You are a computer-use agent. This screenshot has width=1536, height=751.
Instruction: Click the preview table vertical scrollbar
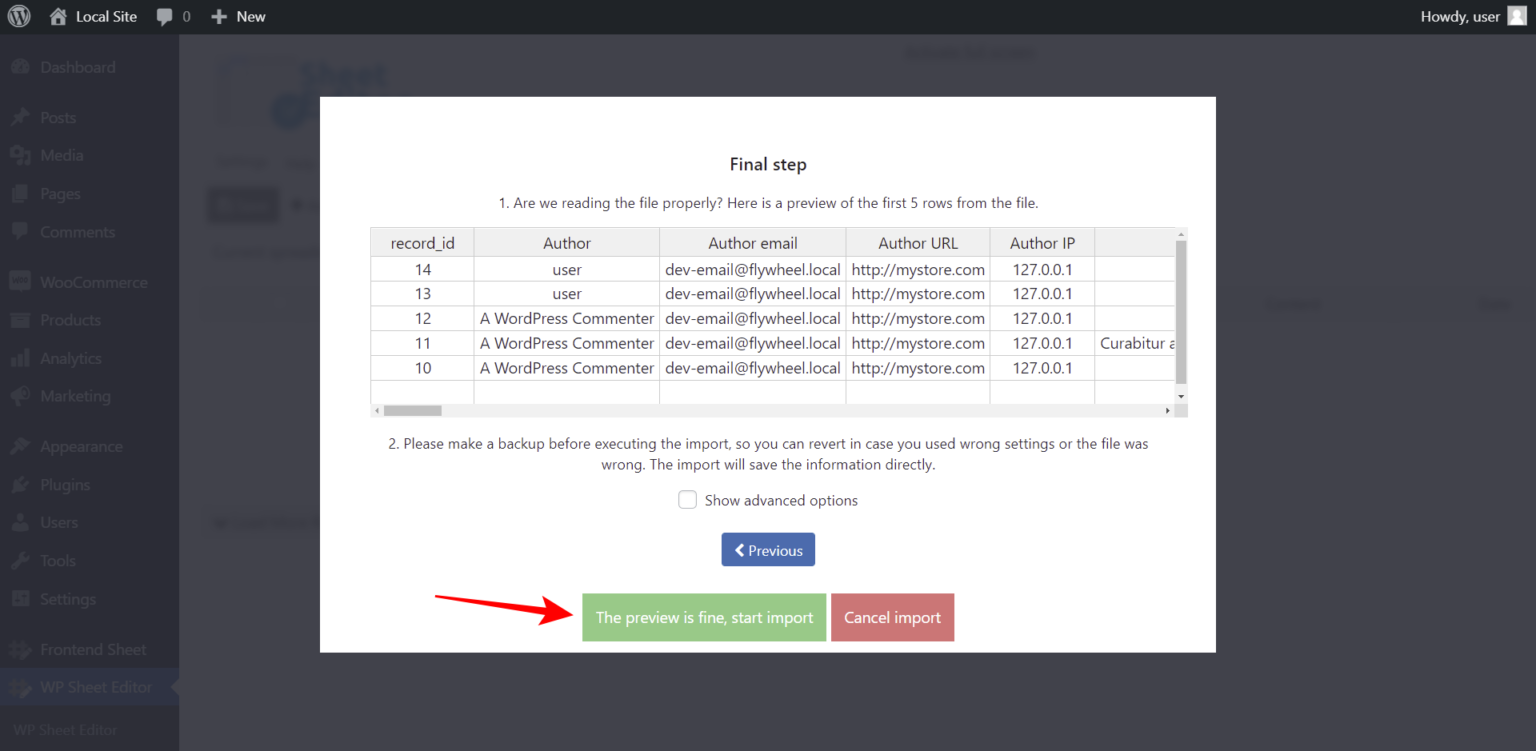[1181, 310]
